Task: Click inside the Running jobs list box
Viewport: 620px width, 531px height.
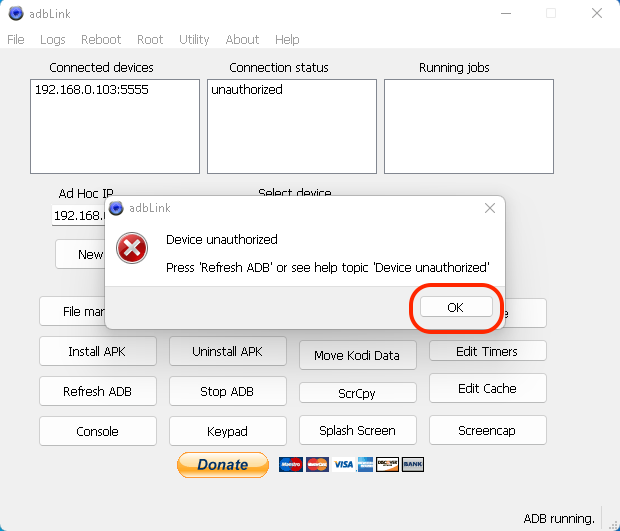Action: pos(469,127)
